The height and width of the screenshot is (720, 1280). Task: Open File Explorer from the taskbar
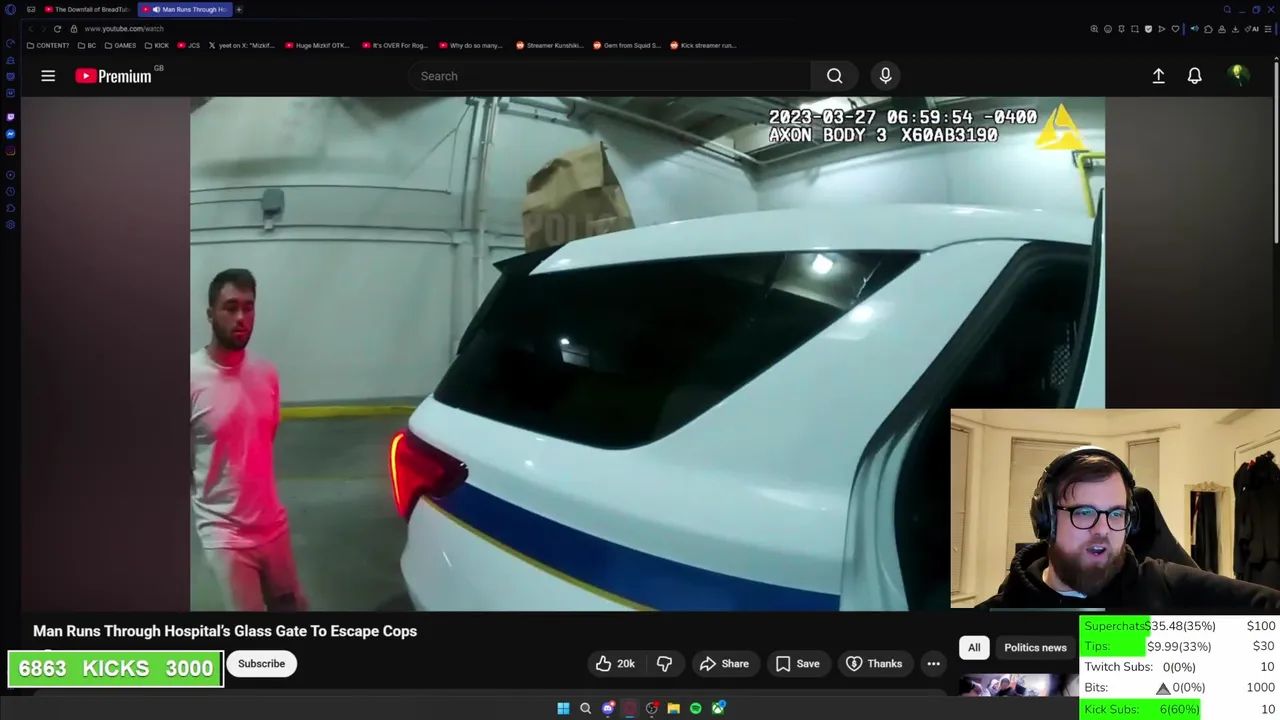(674, 709)
